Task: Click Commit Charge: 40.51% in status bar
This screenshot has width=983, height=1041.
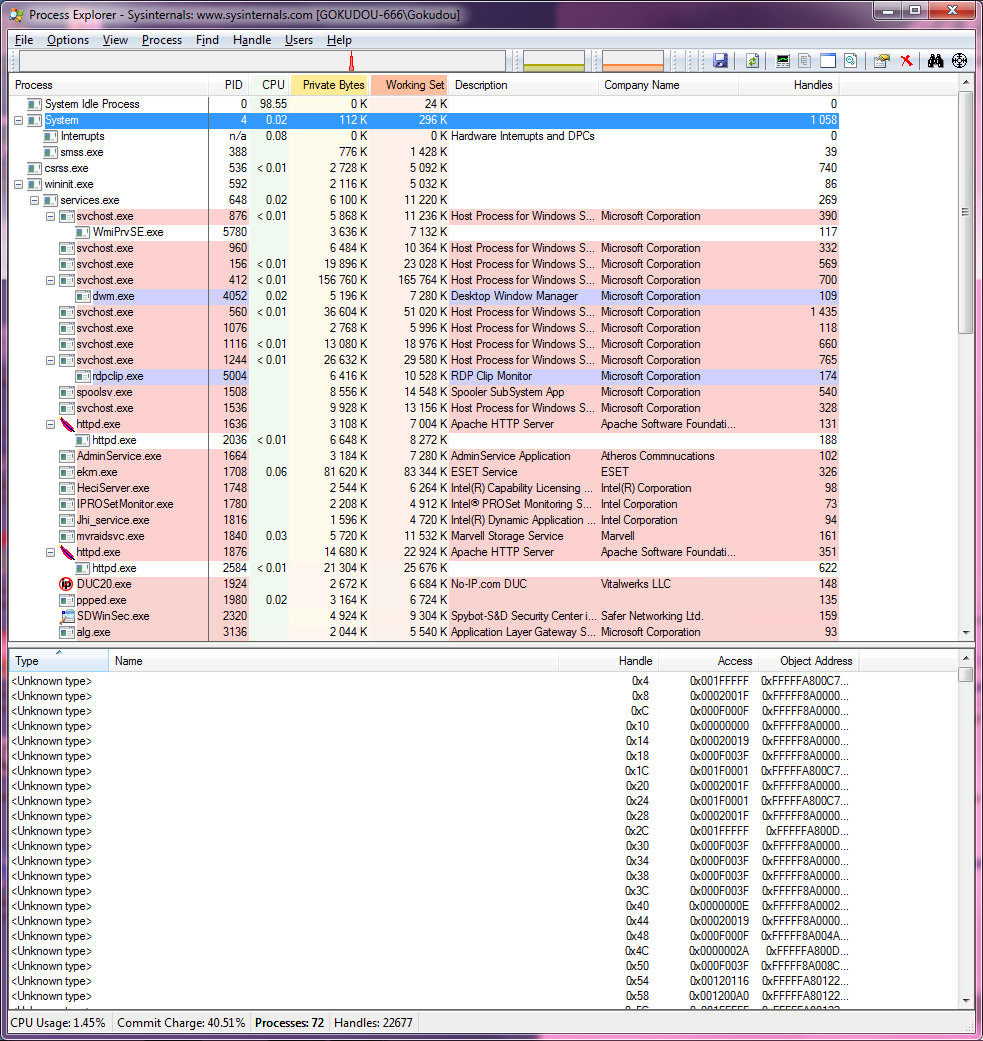Action: point(181,1023)
